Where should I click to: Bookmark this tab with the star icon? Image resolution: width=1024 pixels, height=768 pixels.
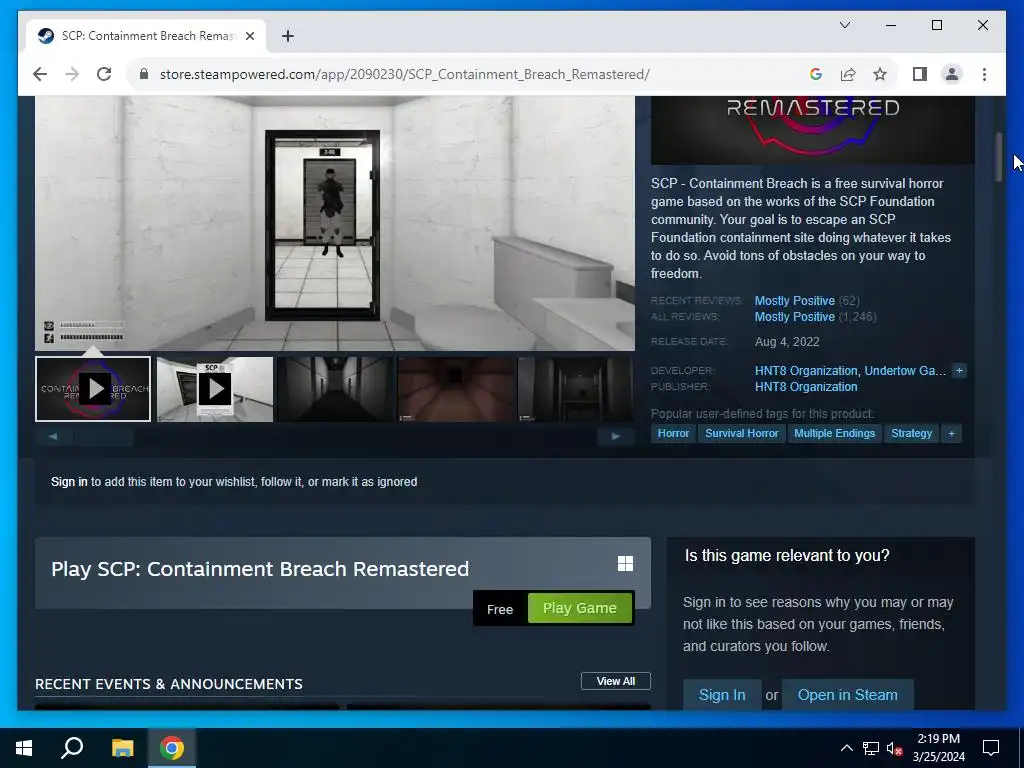pos(880,74)
